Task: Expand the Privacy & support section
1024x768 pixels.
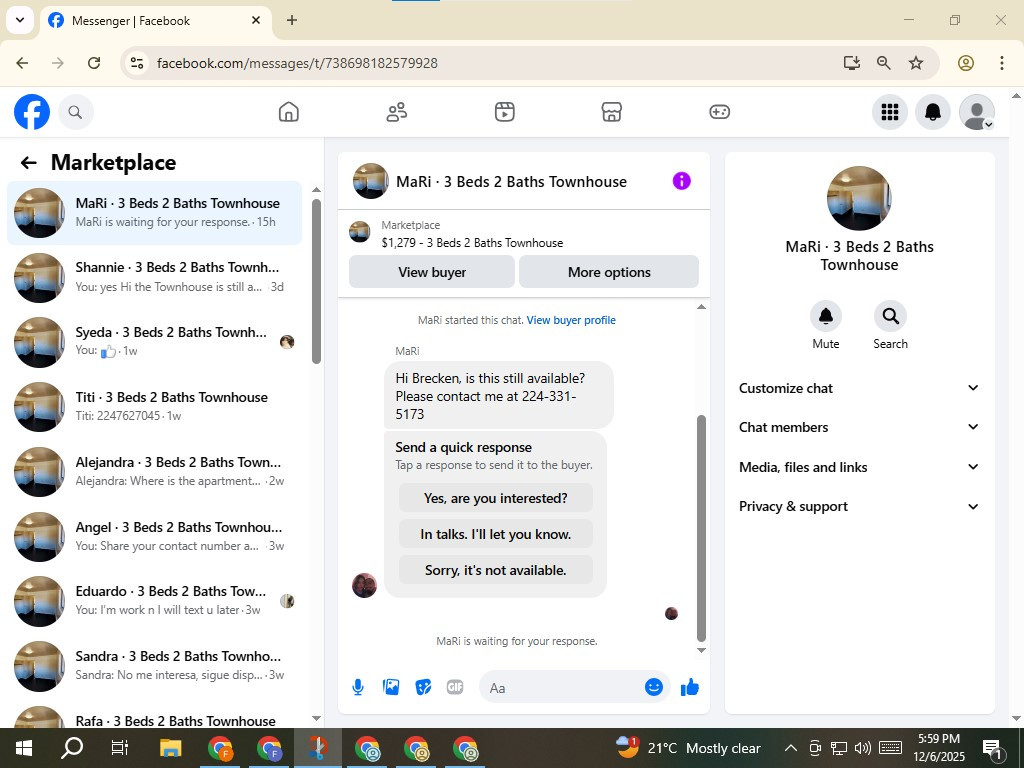Action: coord(859,506)
